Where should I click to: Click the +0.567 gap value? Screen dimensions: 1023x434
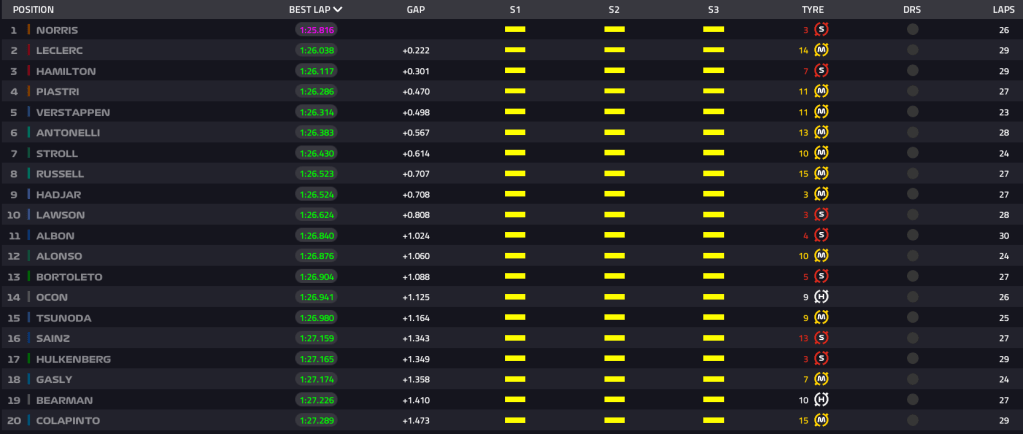click(416, 132)
